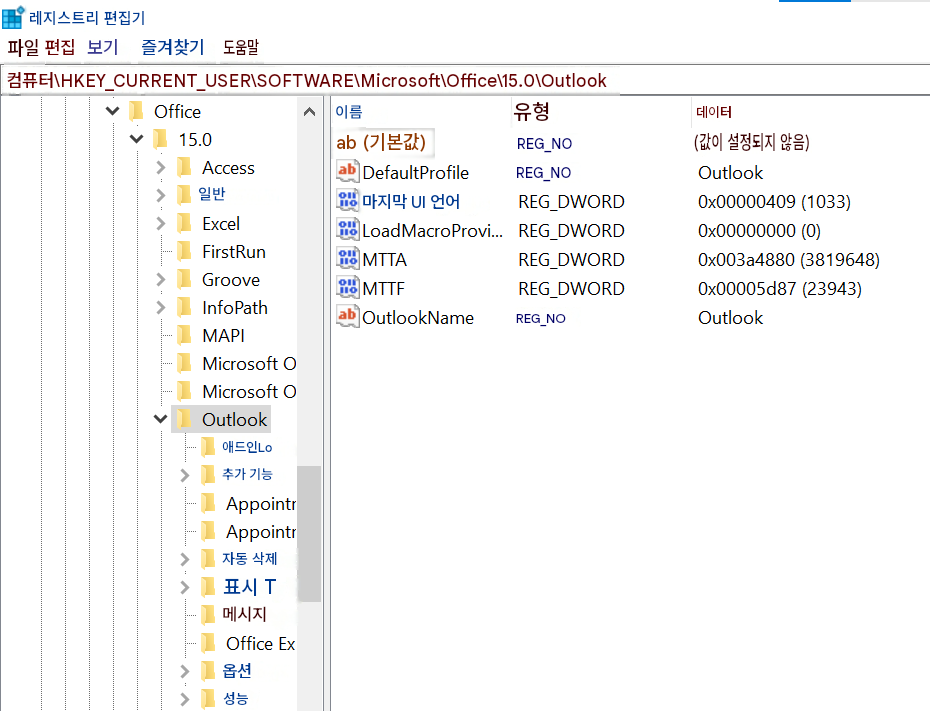Click the (값이 설정되지 않음) data cell

751,142
